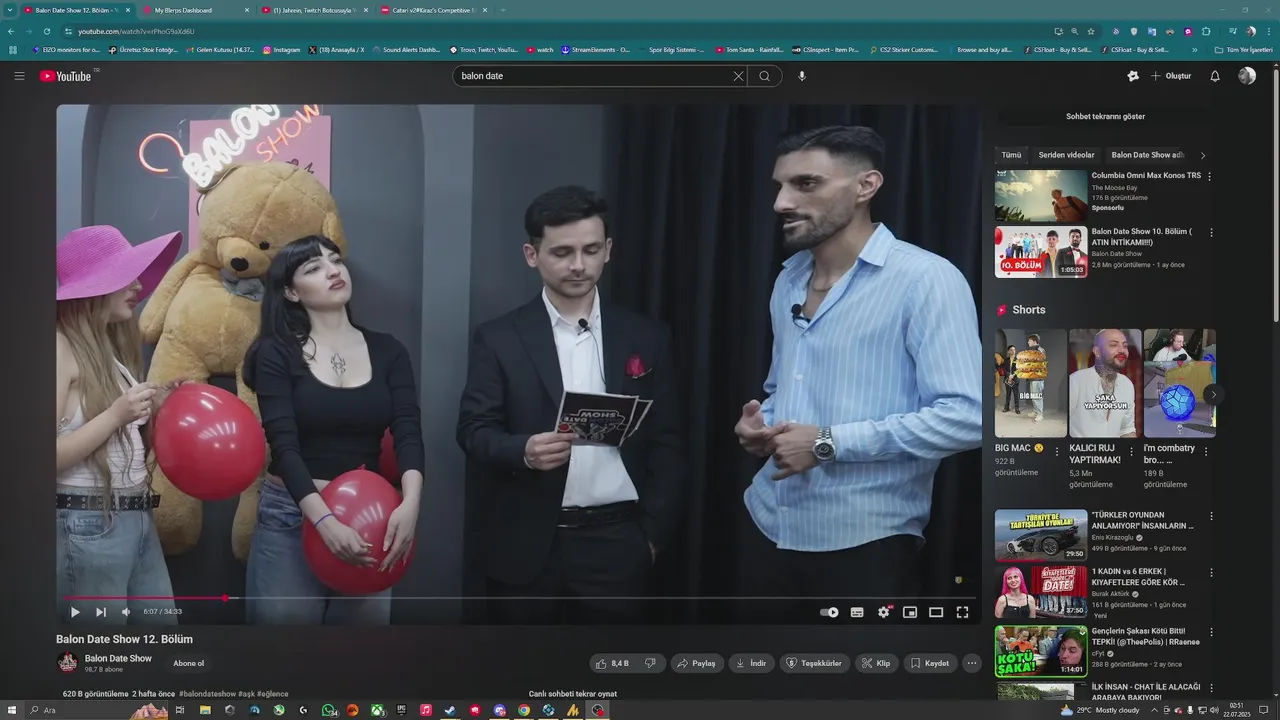Click the #balondateshow hashtag

pos(207,694)
